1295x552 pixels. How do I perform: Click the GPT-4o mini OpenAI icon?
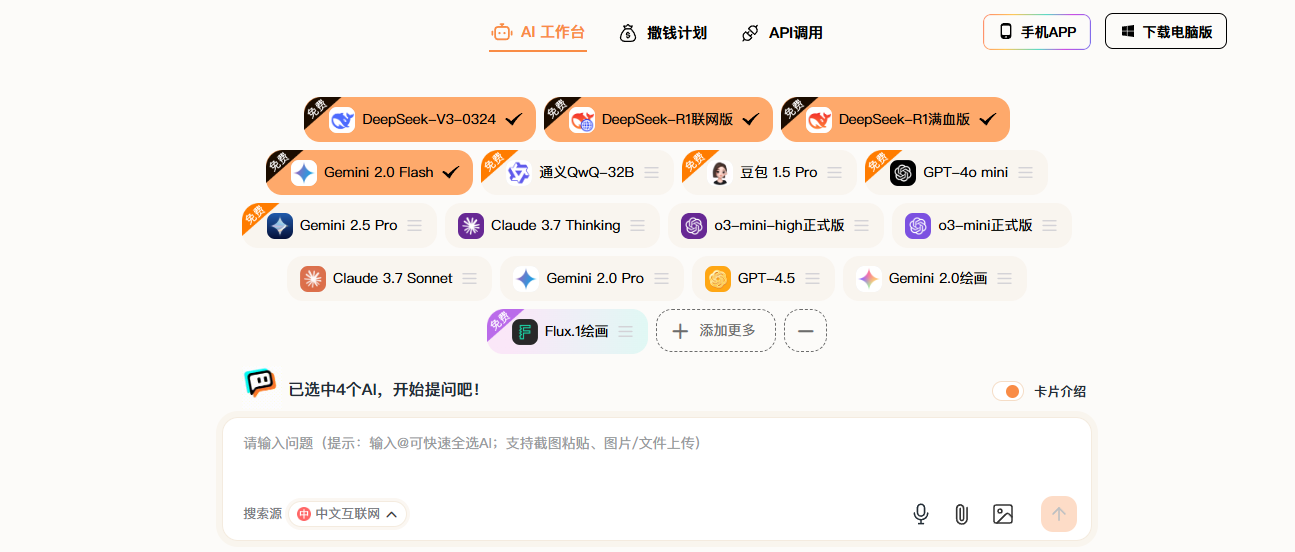click(903, 173)
